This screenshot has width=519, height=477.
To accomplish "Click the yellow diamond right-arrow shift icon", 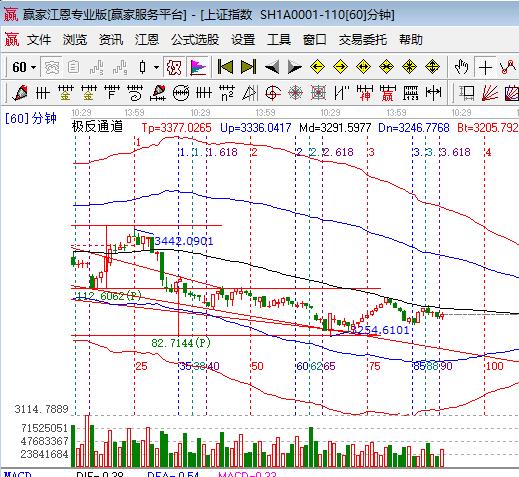I will [x=340, y=67].
